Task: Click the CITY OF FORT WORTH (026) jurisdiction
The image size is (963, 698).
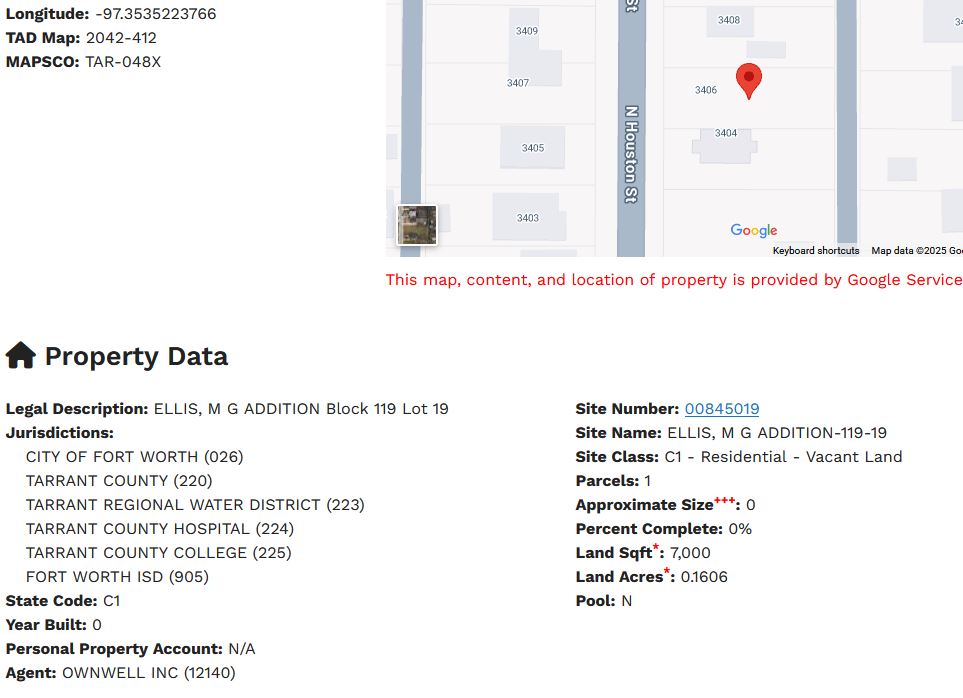Action: (135, 457)
